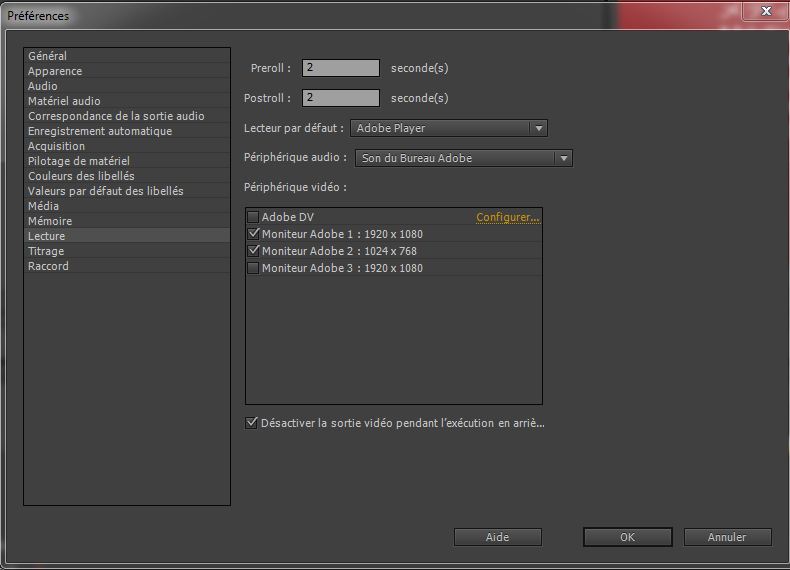The width and height of the screenshot is (790, 570).
Task: Open the Média category
Action: (x=126, y=206)
